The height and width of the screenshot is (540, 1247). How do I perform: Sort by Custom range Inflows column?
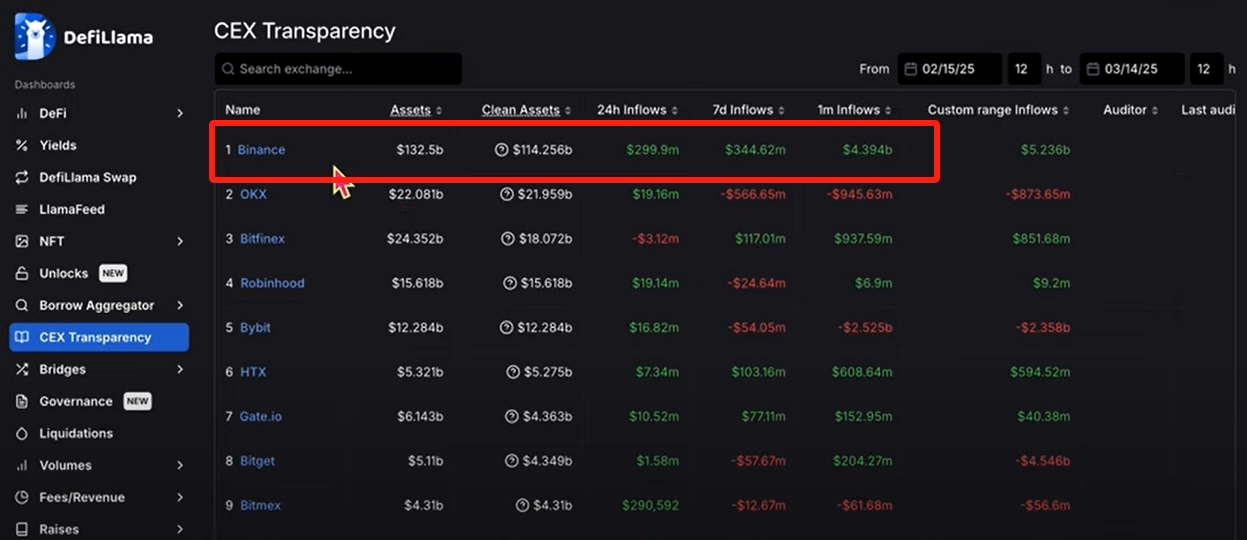999,110
